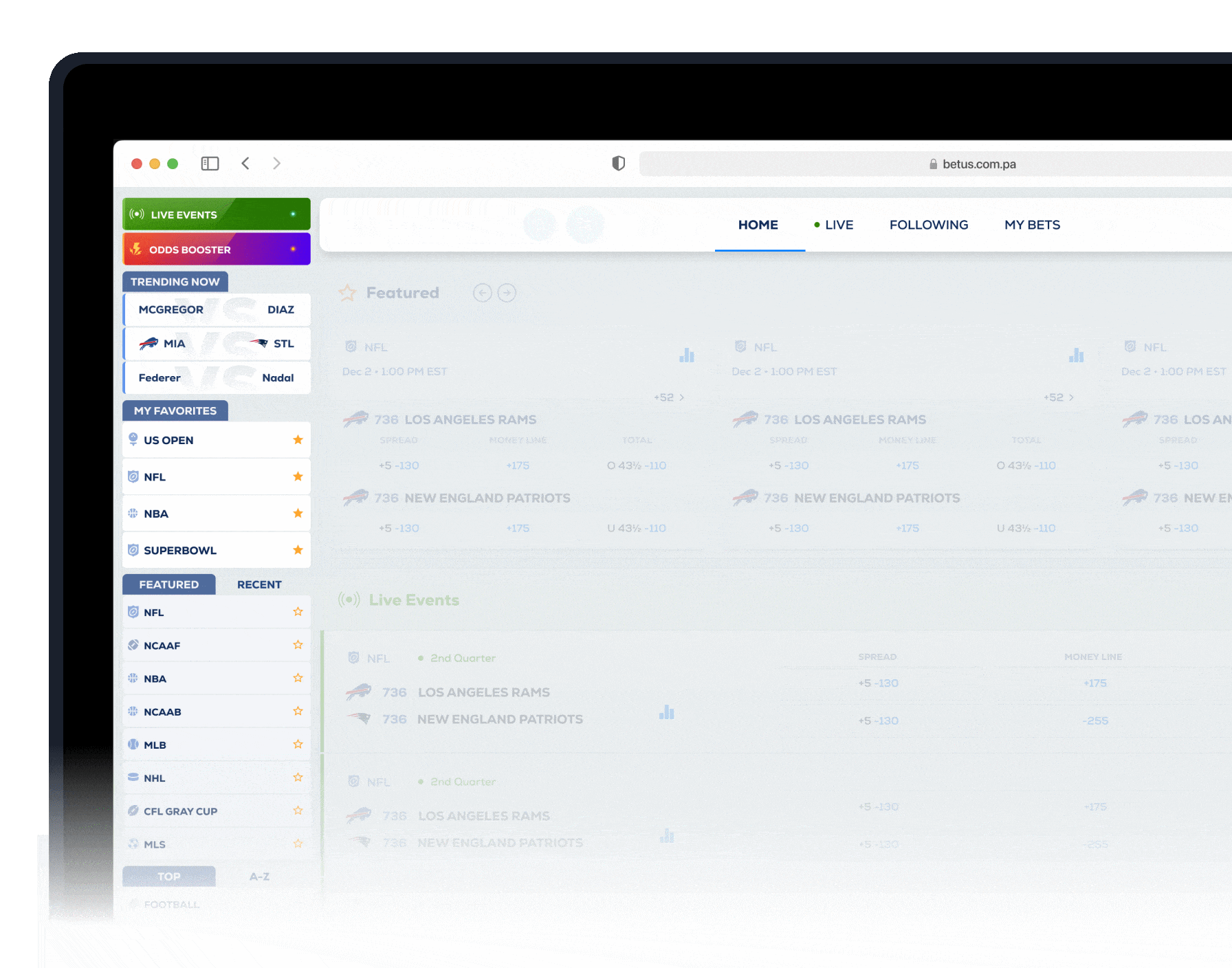Select Federer vs Nadal trending match

click(x=217, y=377)
